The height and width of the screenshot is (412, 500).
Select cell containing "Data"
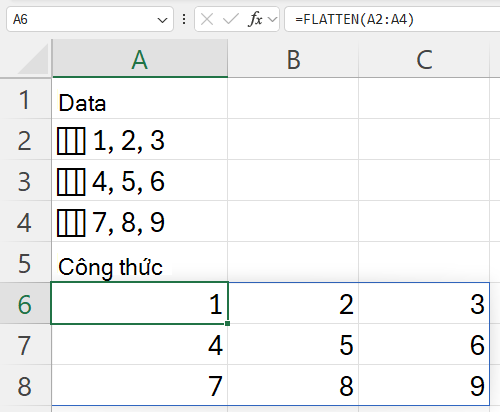click(x=140, y=99)
